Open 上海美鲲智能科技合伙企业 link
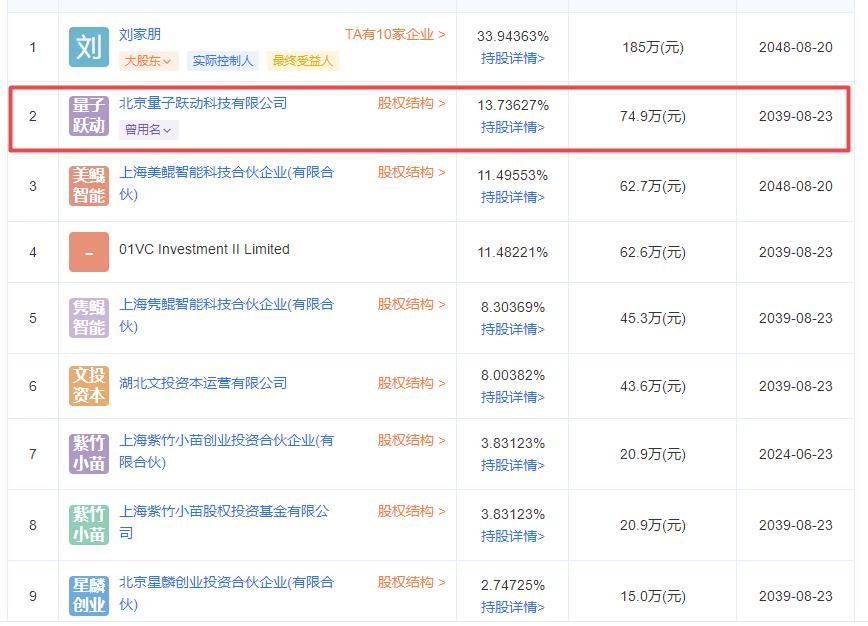Screen dimensions: 868x626 click(x=226, y=183)
